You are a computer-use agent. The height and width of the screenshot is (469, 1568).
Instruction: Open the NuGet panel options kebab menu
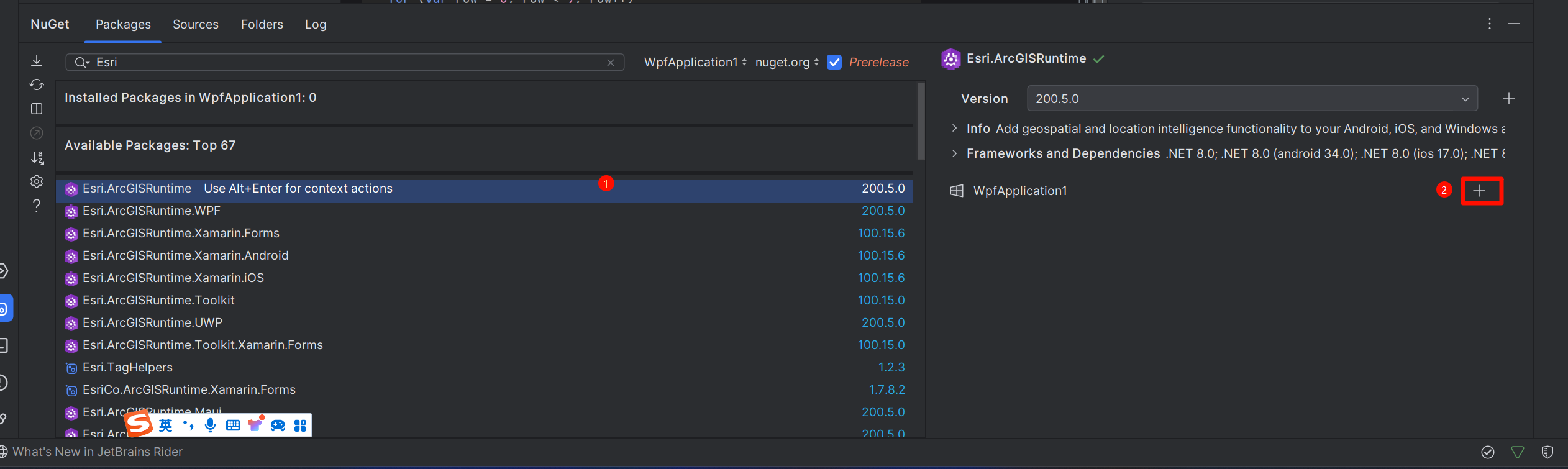coord(1489,24)
